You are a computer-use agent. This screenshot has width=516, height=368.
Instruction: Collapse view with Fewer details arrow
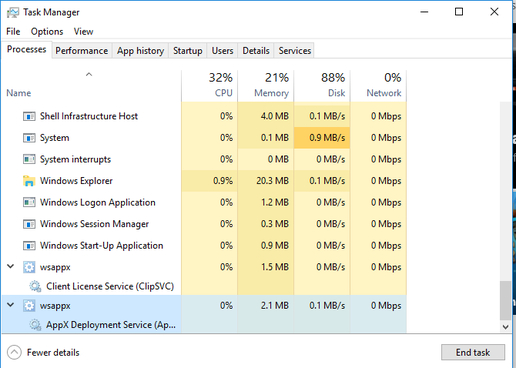coord(14,352)
